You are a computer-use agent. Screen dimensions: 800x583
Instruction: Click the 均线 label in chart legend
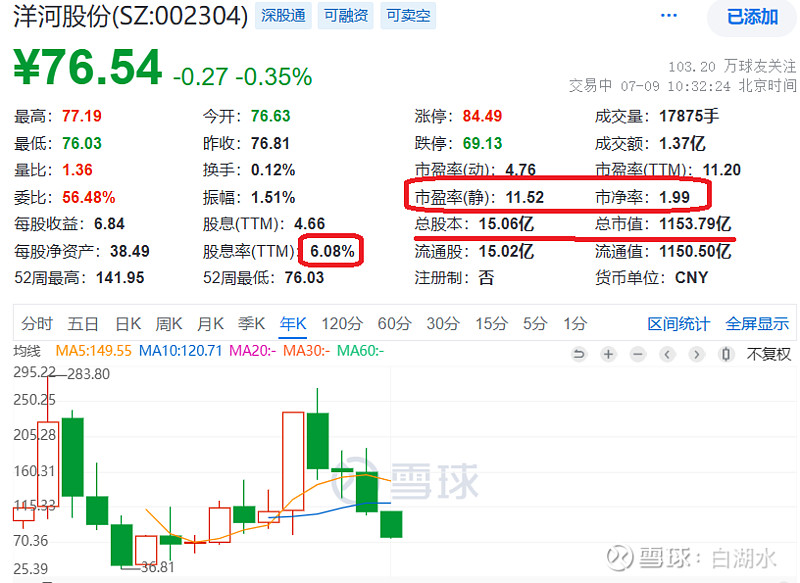pos(27,351)
